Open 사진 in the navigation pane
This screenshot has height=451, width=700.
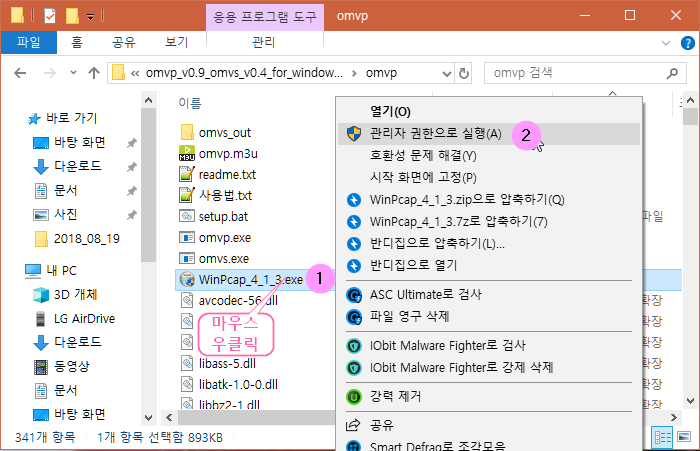tap(66, 214)
